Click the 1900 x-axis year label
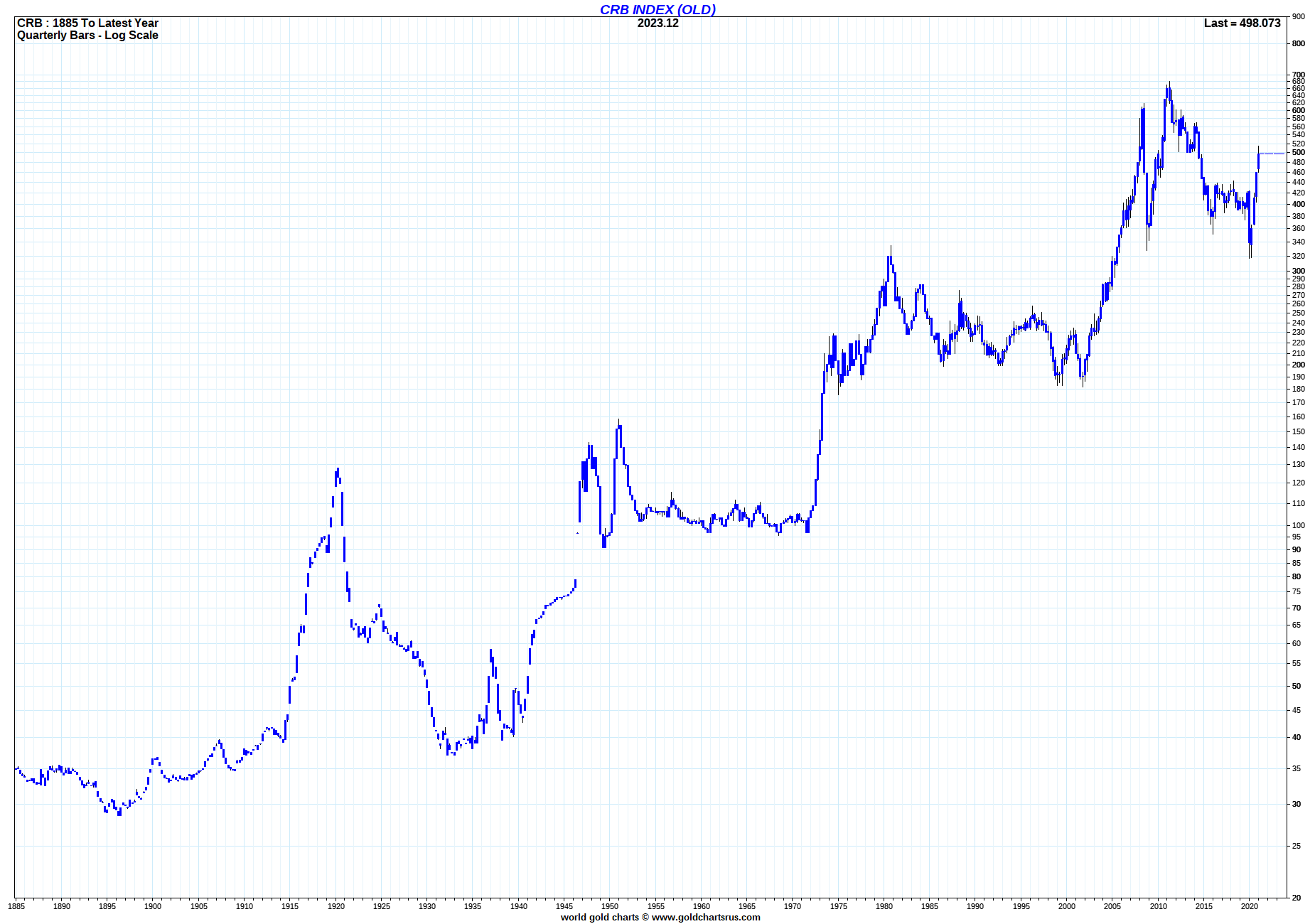This screenshot has height=924, width=1315. click(153, 906)
